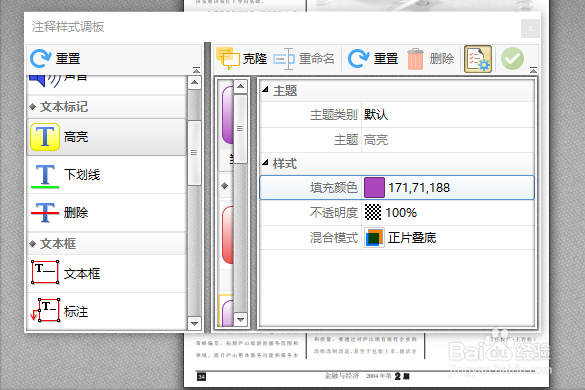The width and height of the screenshot is (585, 390).
Task: Click the 删除 trash can toolbar button
Action: coord(430,59)
